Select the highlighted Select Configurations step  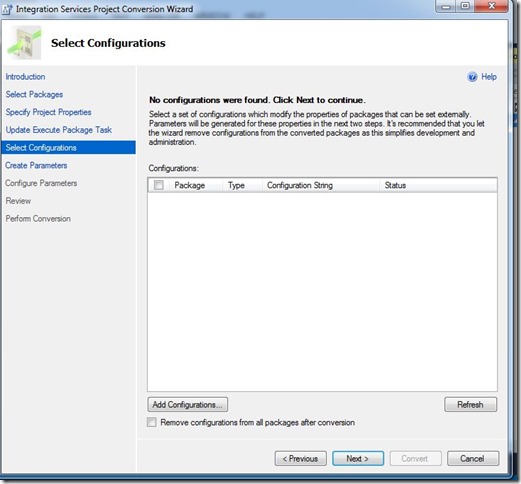tap(68, 147)
